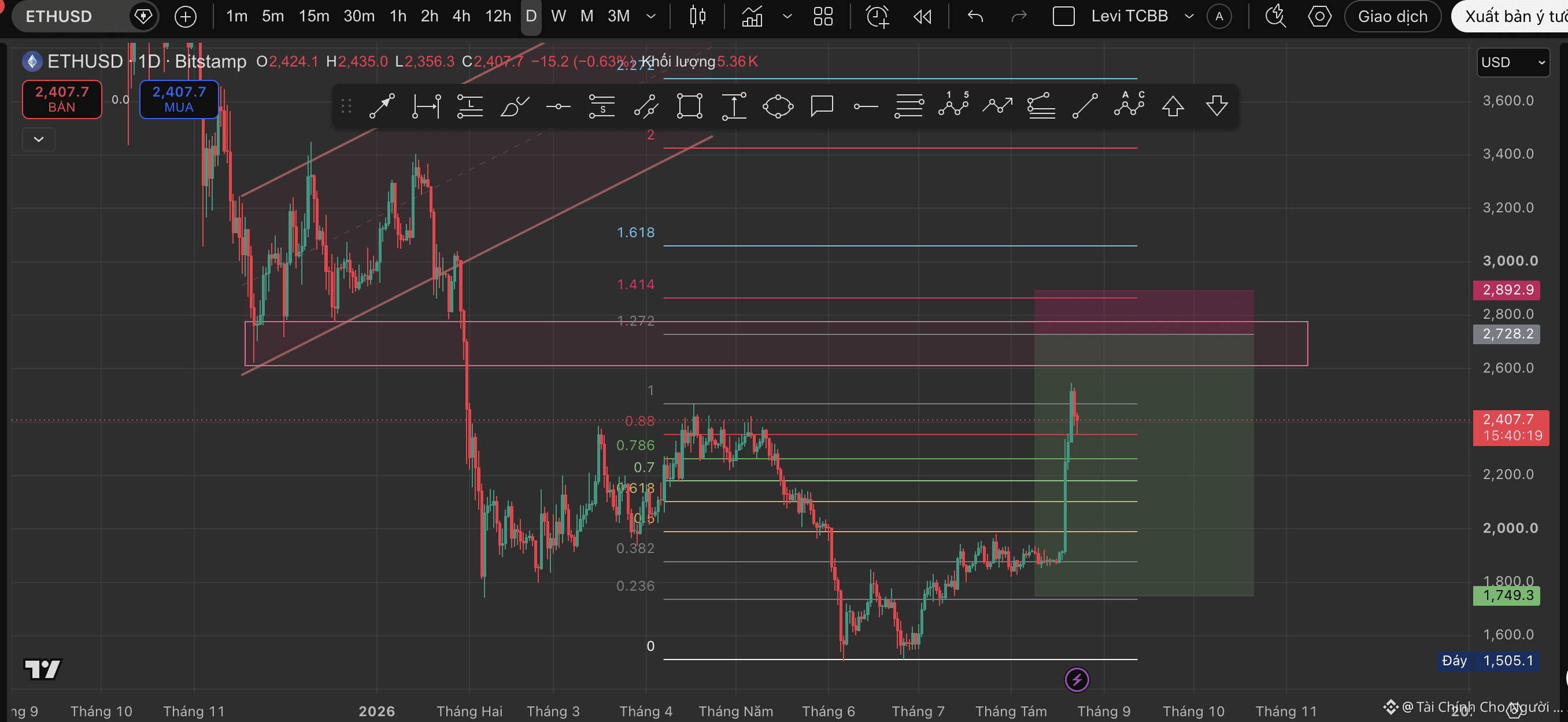This screenshot has width=1568, height=722.
Task: Pick the Horizontal Ray tool
Action: (866, 106)
